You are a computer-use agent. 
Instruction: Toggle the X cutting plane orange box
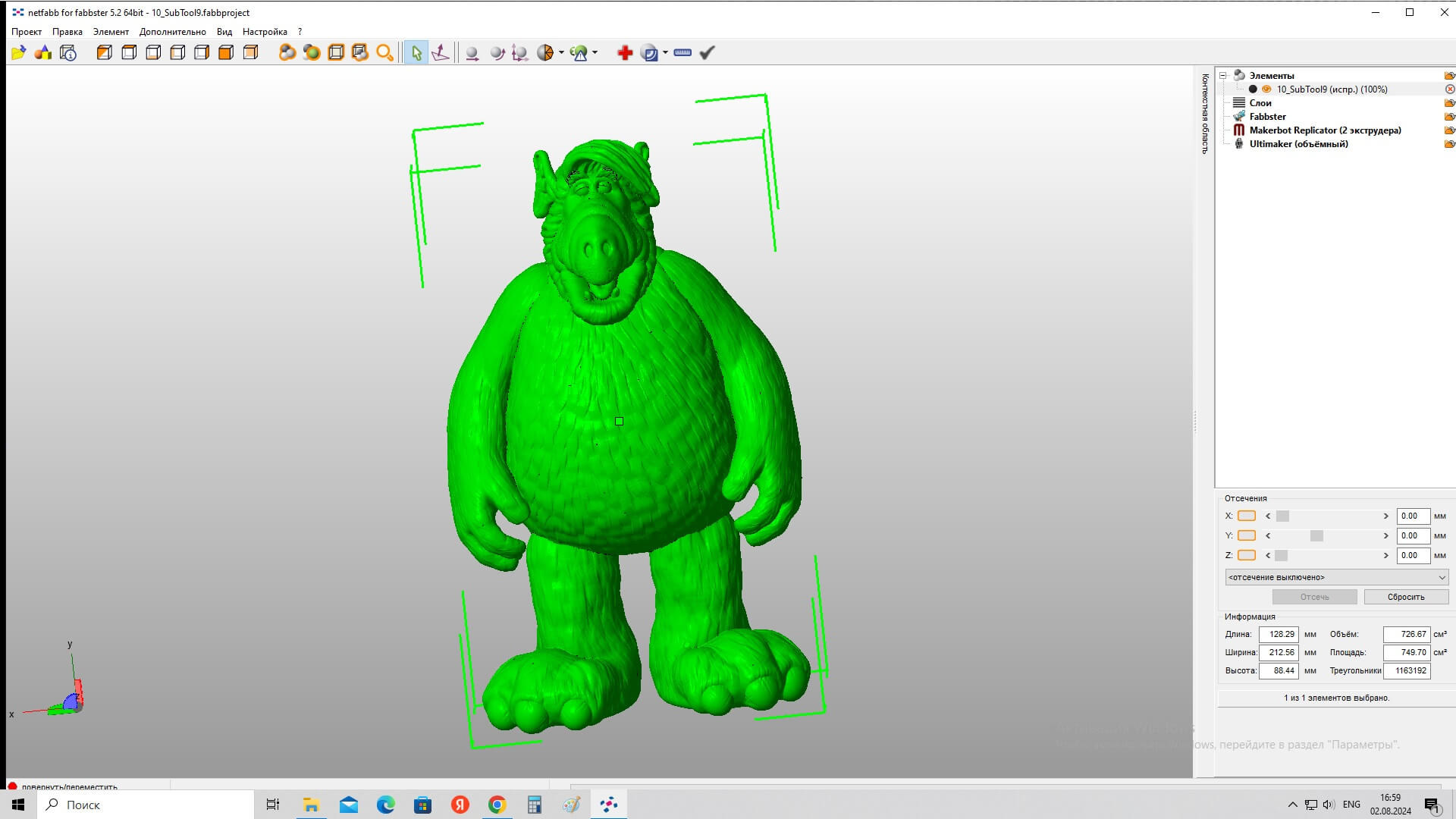tap(1246, 516)
